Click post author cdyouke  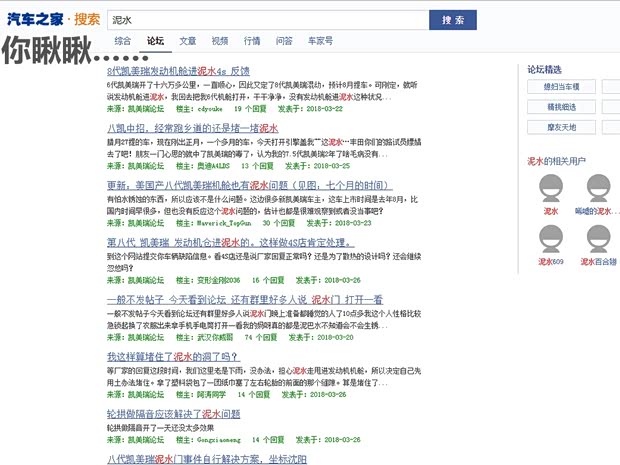[x=210, y=109]
